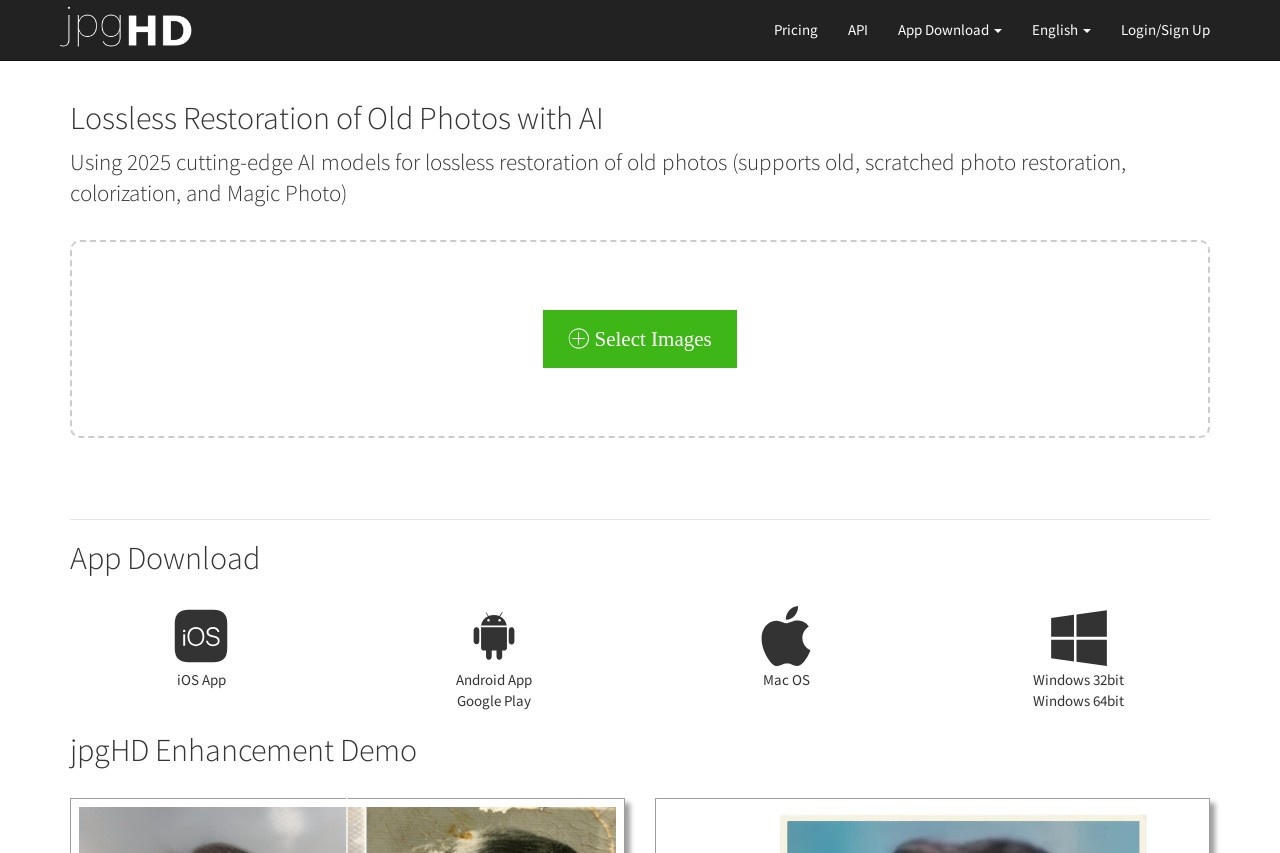Open the Pricing page
1280x853 pixels.
point(795,30)
